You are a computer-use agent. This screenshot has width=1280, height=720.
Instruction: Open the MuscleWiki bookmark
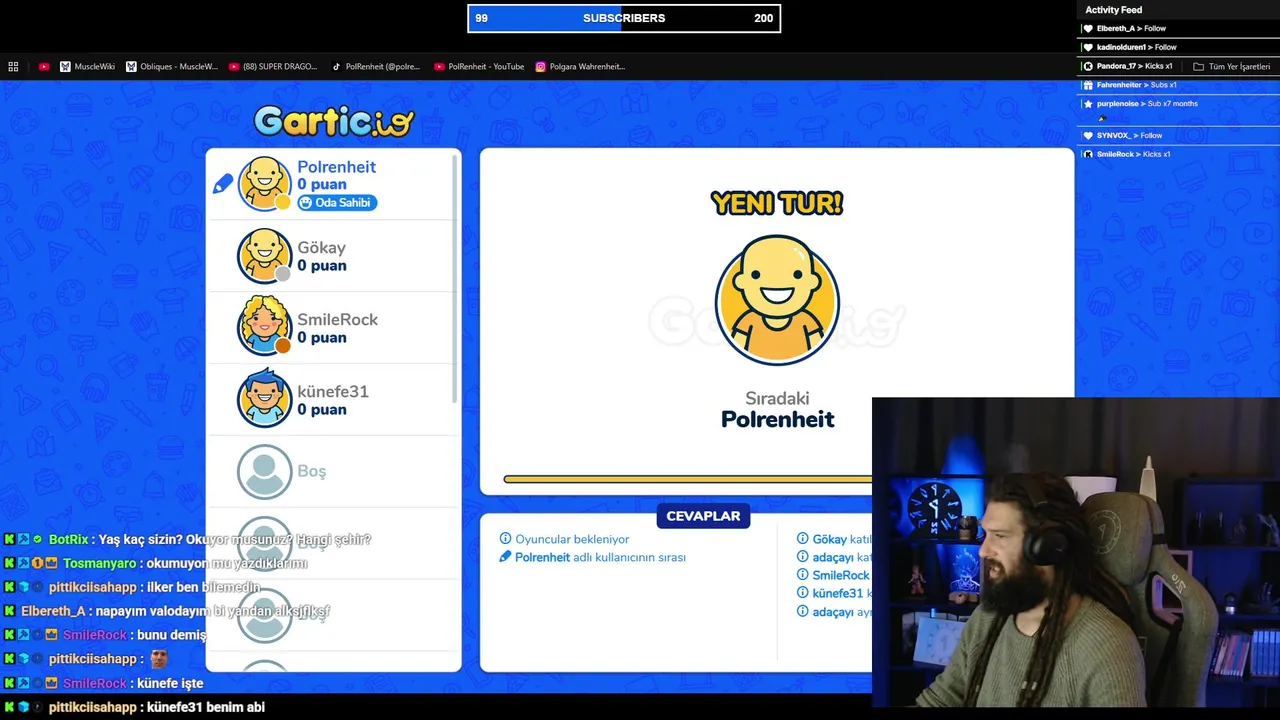[87, 67]
